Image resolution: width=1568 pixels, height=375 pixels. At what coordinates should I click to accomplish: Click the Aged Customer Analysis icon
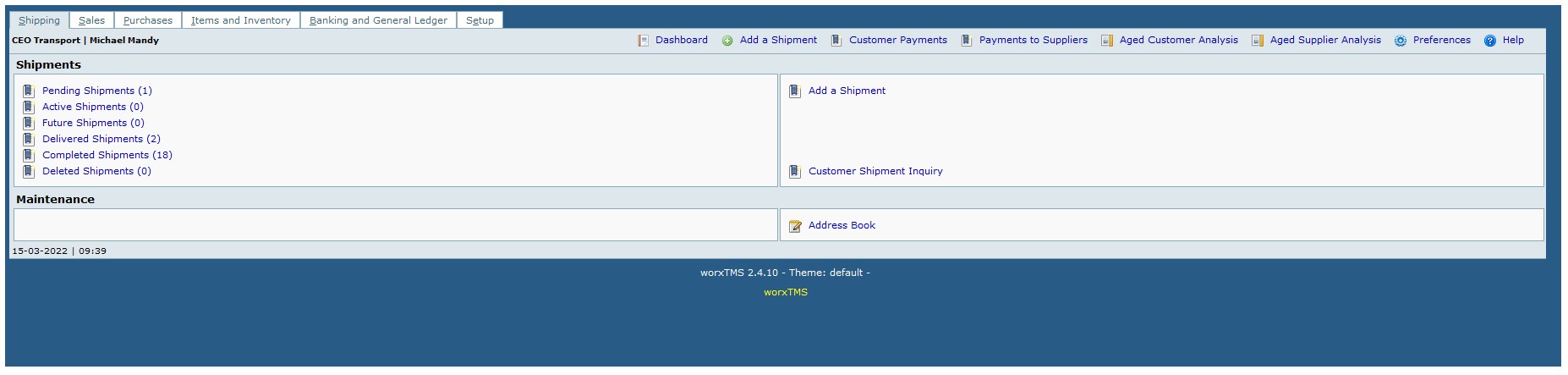(1107, 41)
